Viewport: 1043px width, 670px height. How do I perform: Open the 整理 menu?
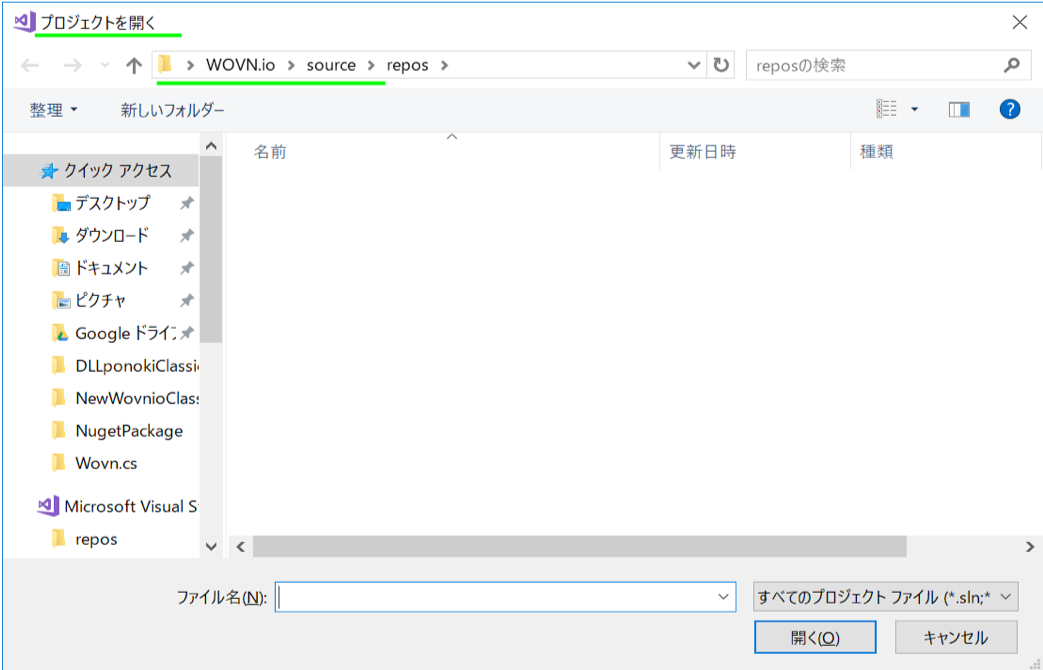pyautogui.click(x=53, y=110)
